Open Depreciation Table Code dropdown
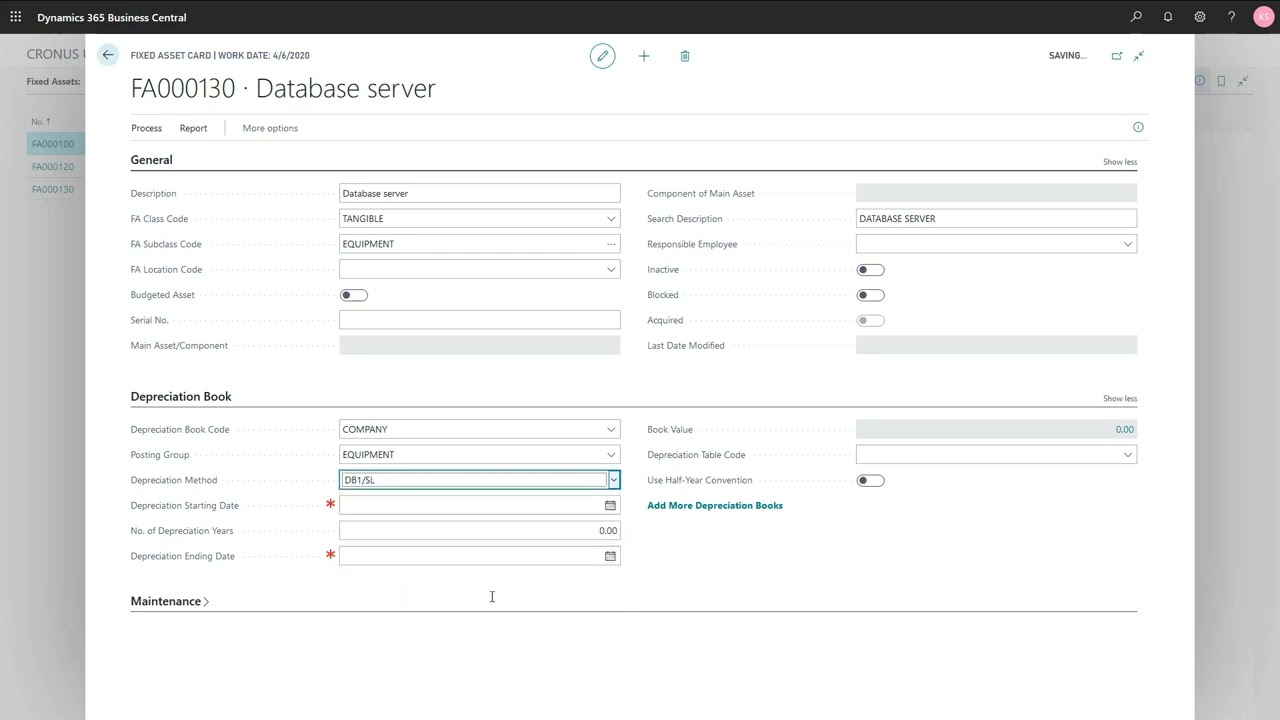The image size is (1280, 720). coord(1127,455)
